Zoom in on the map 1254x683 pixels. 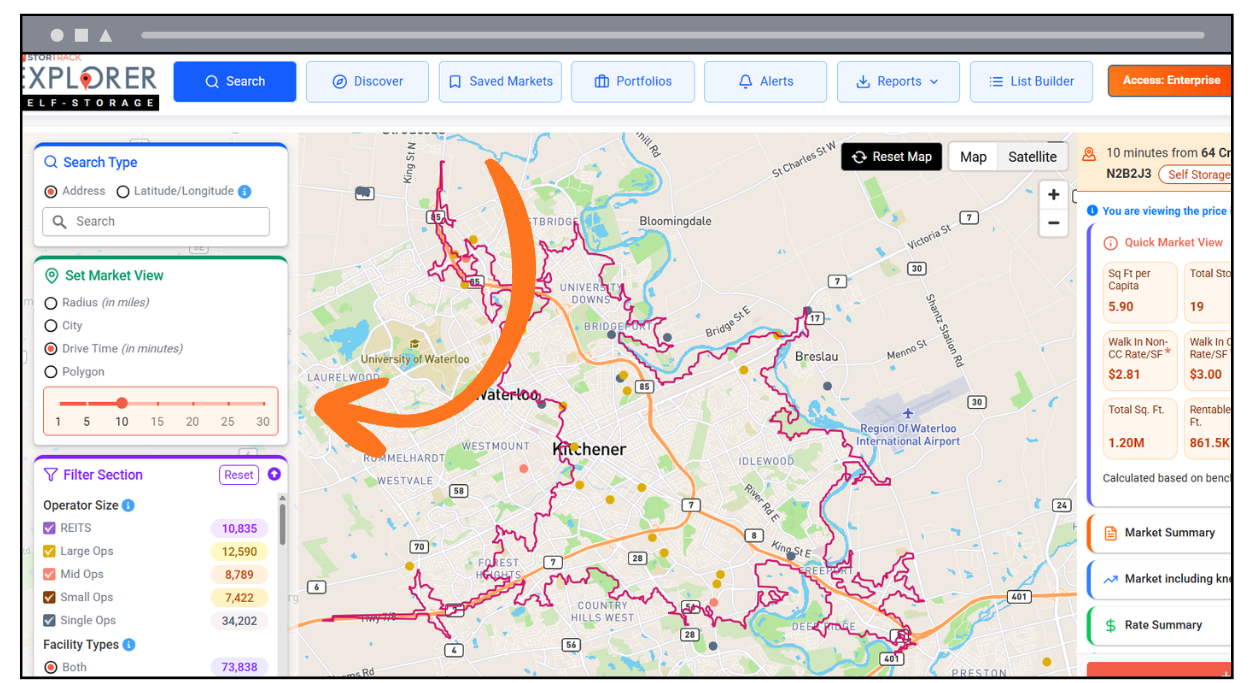coord(1053,195)
